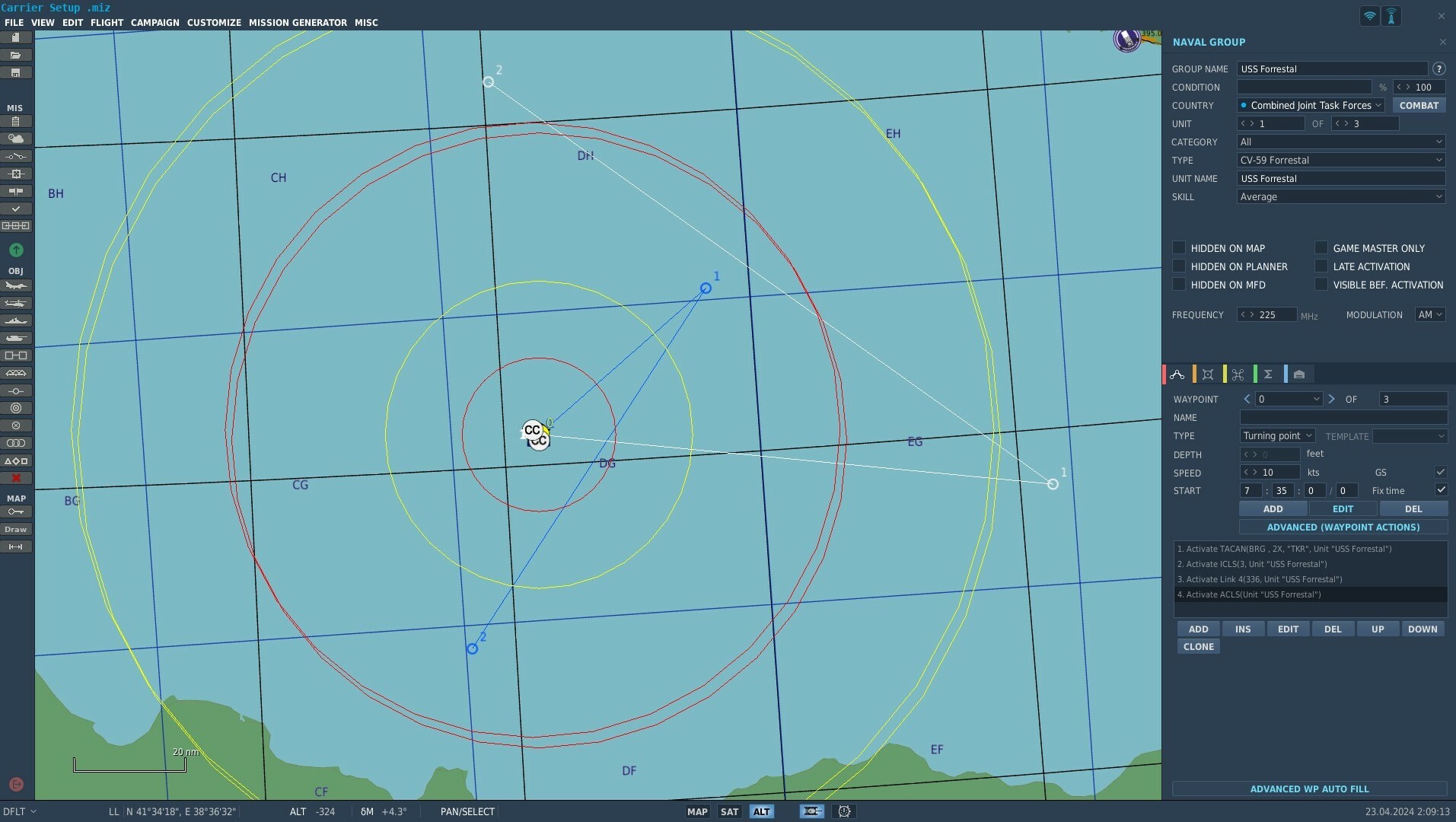Open the CAMPAIGN menu
Viewport: 1456px width, 822px height.
coord(155,23)
